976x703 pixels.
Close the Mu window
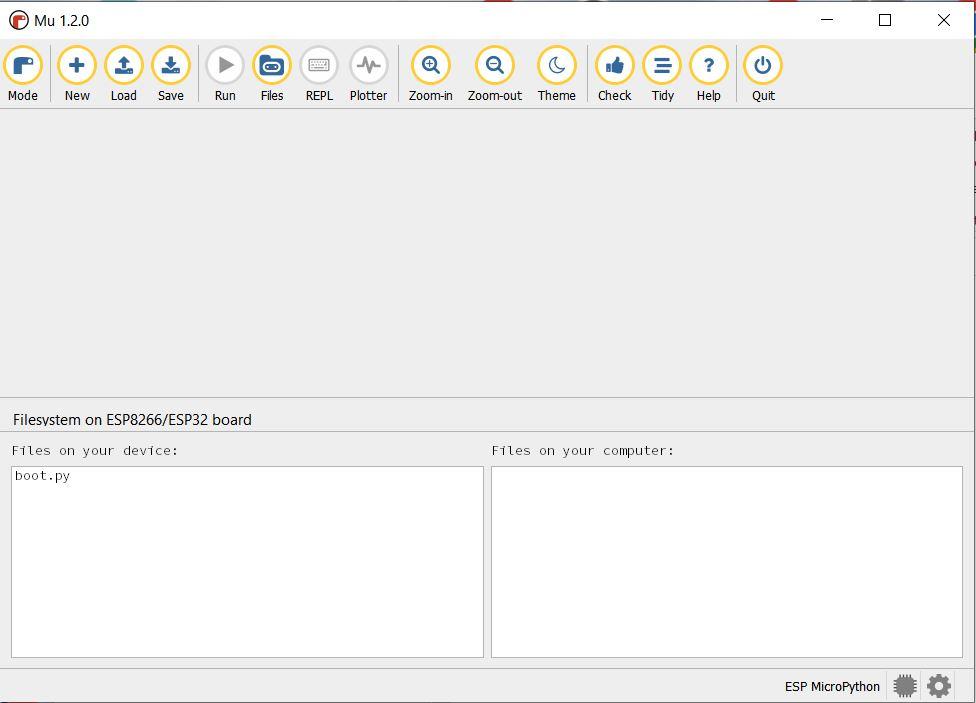click(x=944, y=20)
